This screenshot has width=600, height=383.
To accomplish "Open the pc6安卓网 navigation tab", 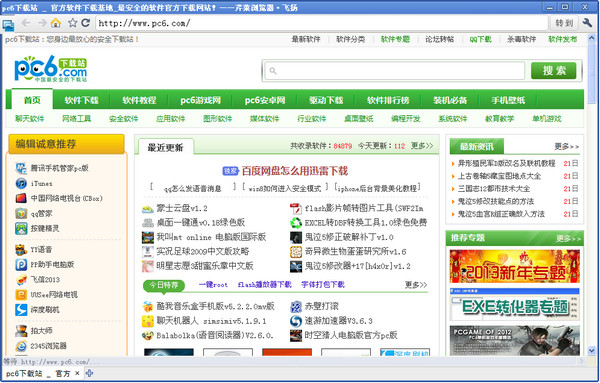I will pyautogui.click(x=265, y=100).
